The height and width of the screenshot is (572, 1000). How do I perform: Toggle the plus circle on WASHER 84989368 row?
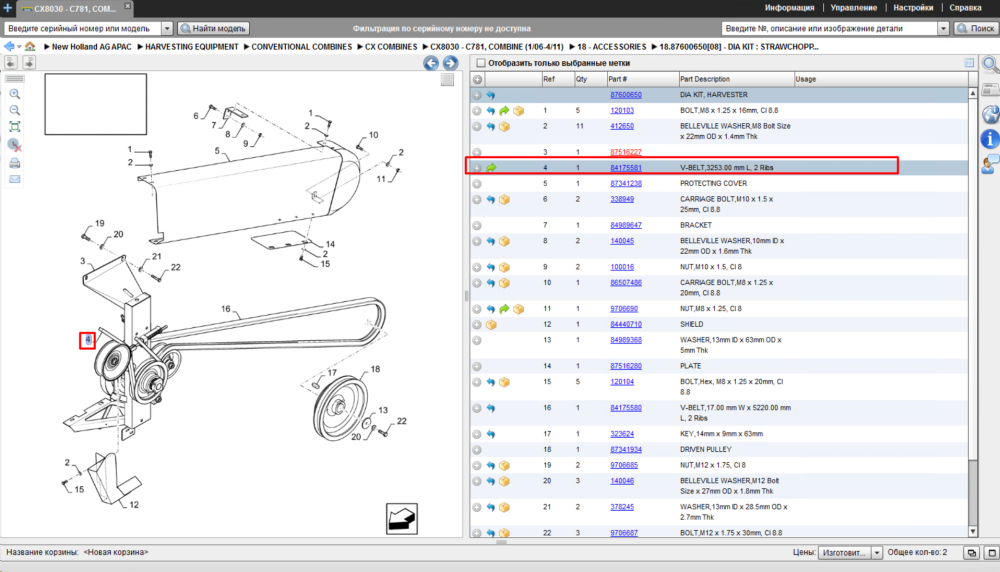coord(477,341)
